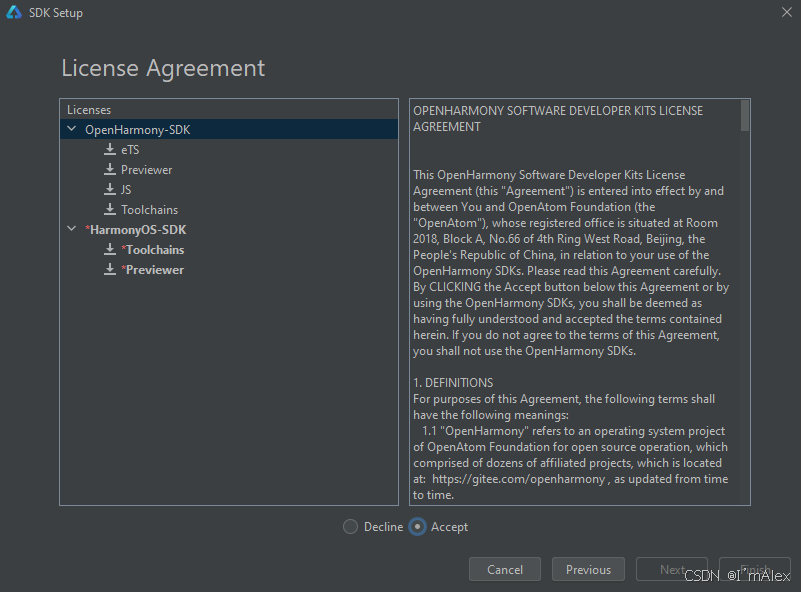Select Toolchains under OpenHarmony-SDK
The height and width of the screenshot is (592, 801).
(229, 209)
